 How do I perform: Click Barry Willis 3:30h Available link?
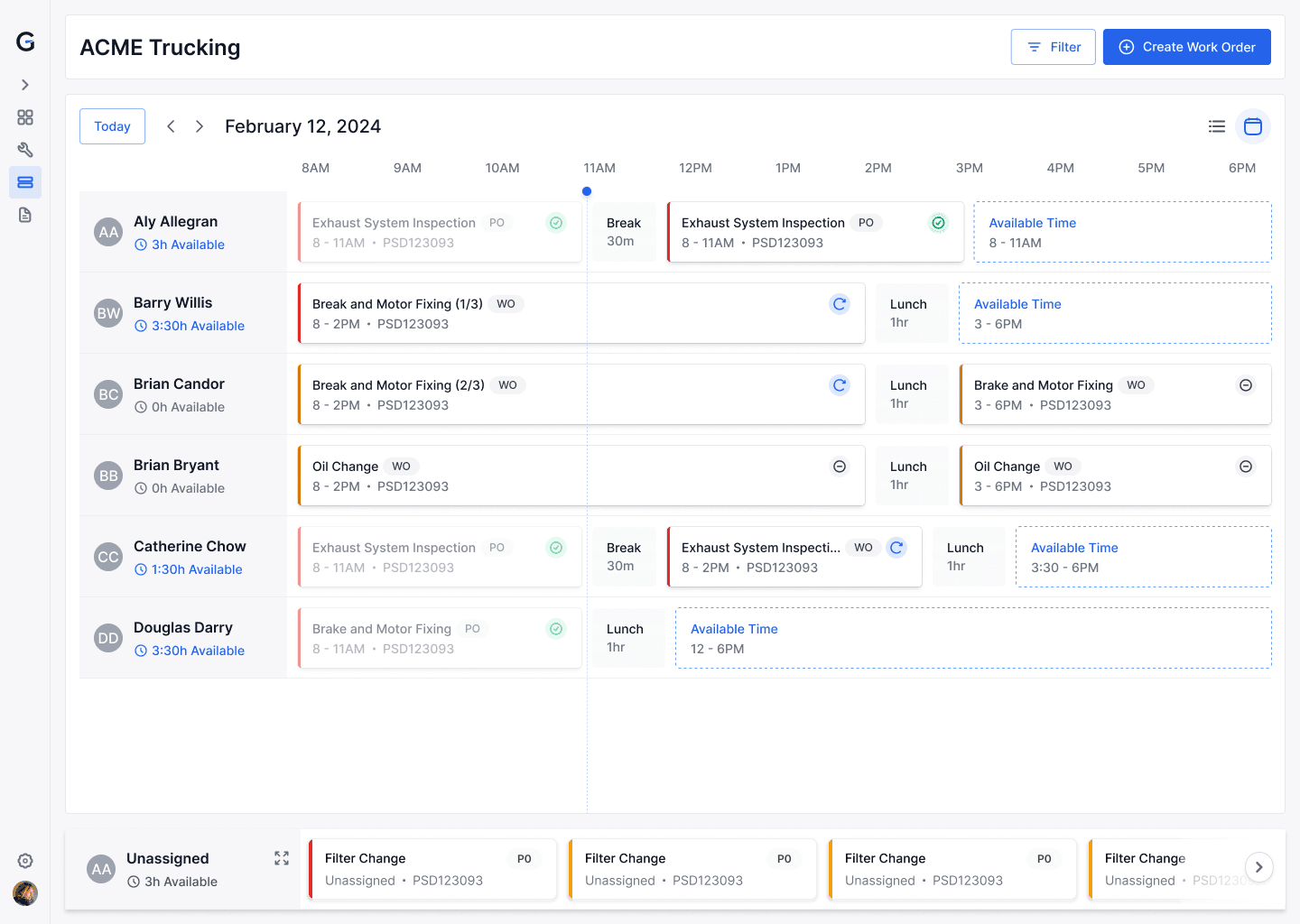190,326
